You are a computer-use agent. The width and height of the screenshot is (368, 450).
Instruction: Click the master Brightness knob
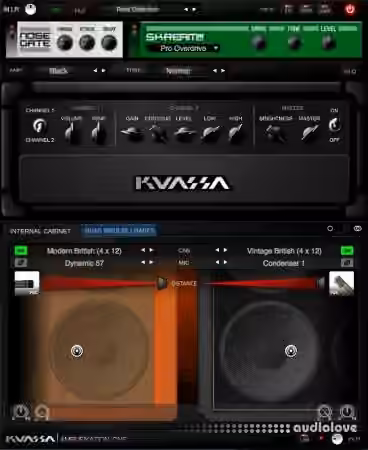tap(276, 133)
